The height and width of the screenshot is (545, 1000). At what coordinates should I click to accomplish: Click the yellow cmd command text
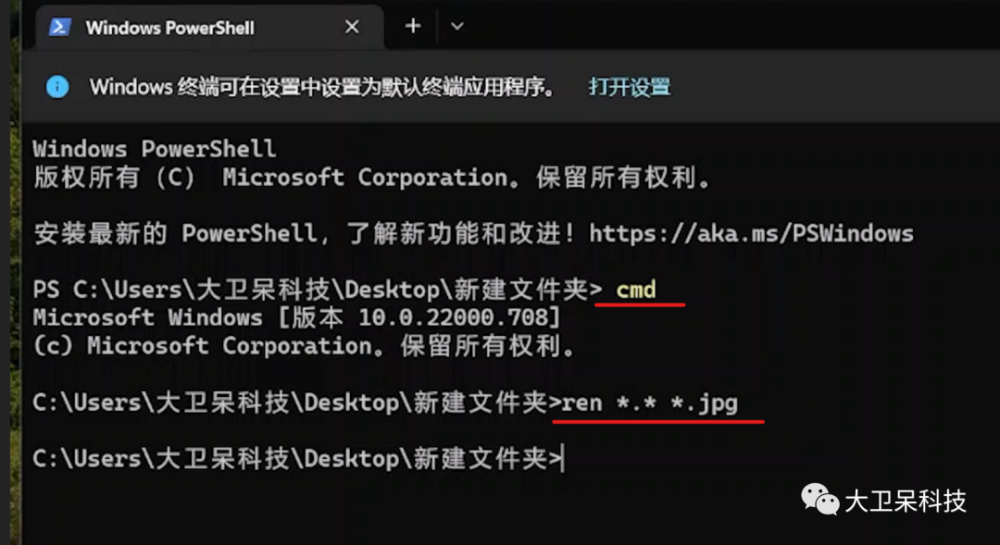(636, 289)
